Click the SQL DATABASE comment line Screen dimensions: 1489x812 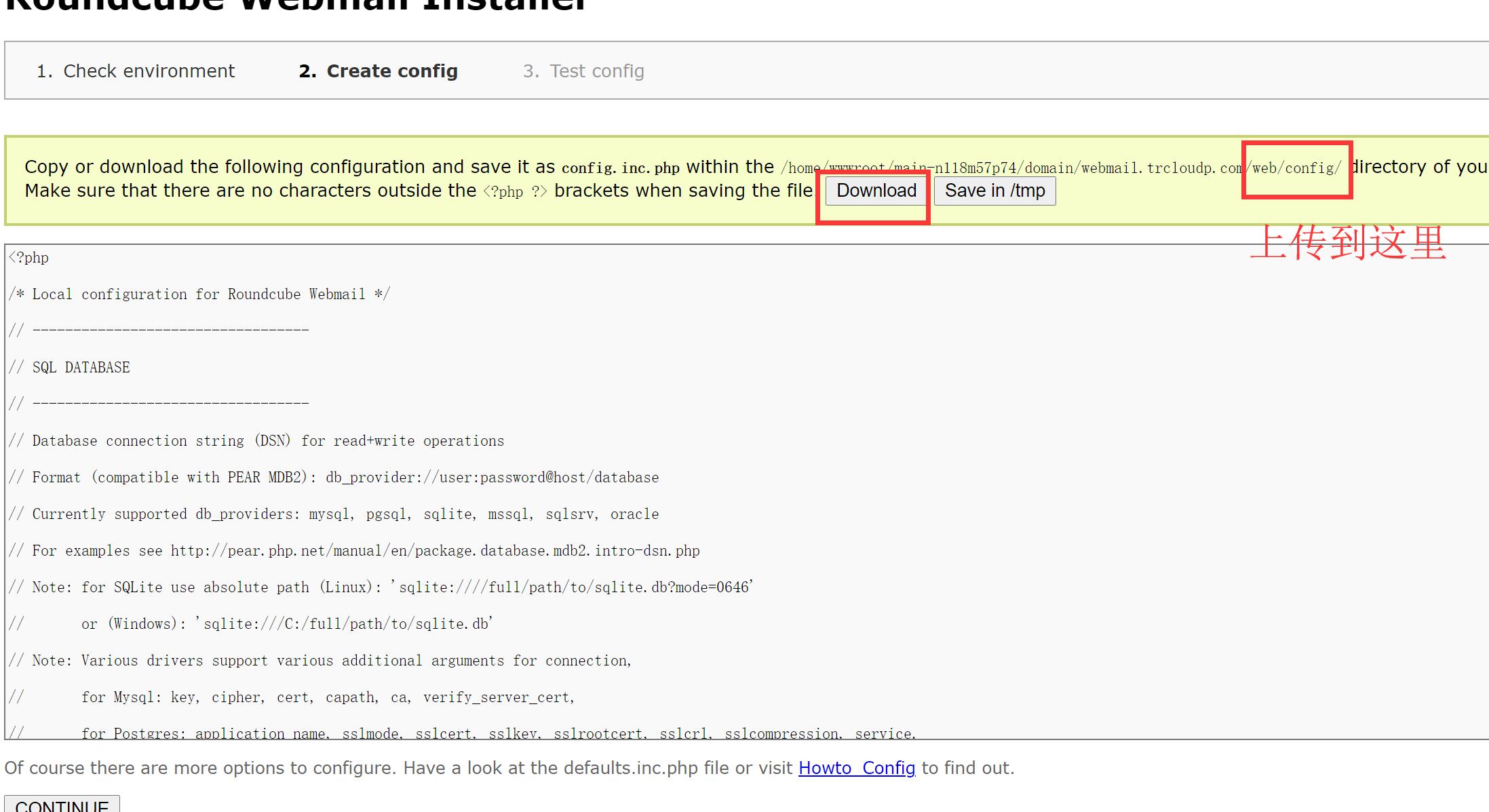tap(70, 368)
